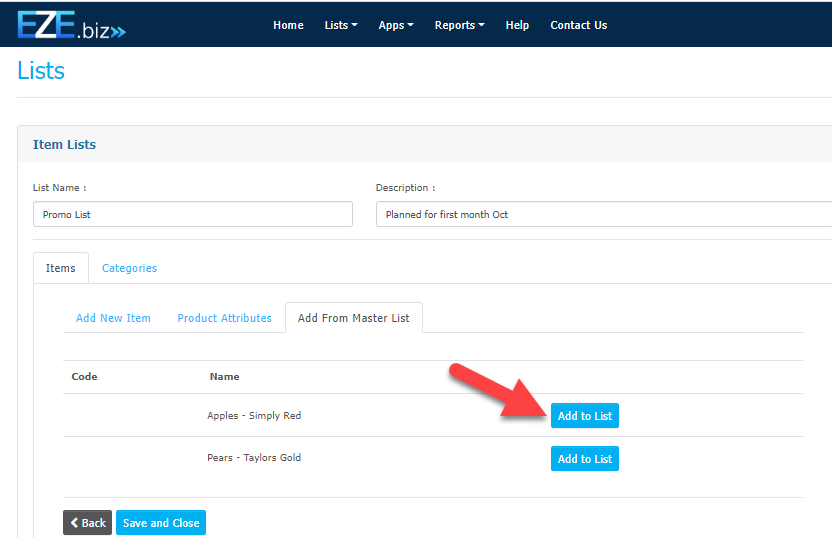Add Apples - Simply Red to list
Screen dimensions: 832x538
584,416
